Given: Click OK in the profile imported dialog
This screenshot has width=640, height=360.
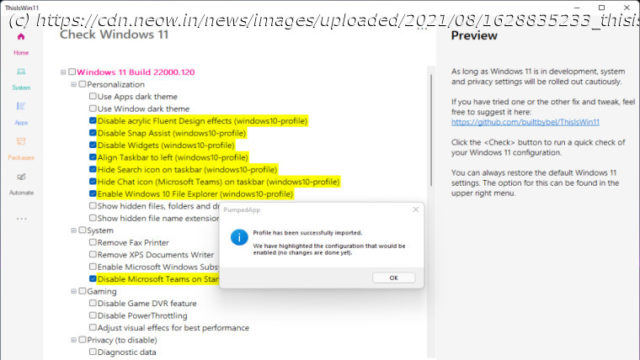Looking at the screenshot, I should [393, 278].
